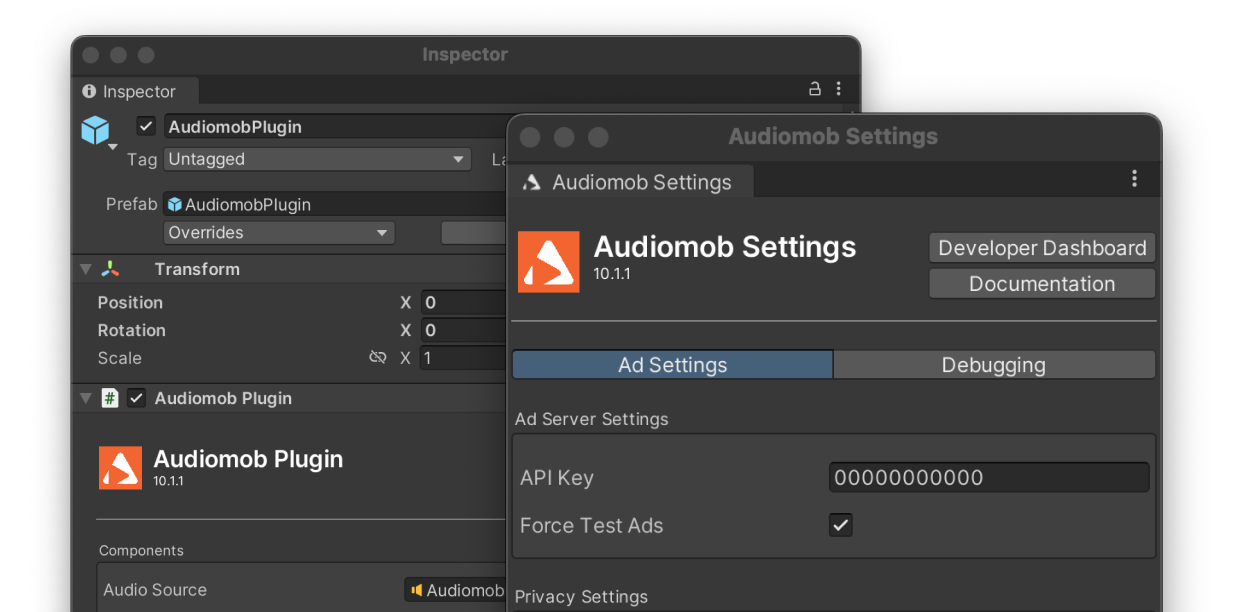Click the Privacy Settings heading
This screenshot has height=612, width=1248.
[581, 597]
